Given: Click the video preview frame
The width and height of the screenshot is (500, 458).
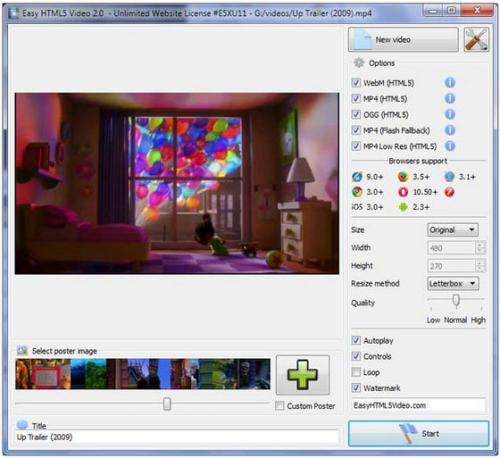Looking at the screenshot, I should tap(177, 183).
